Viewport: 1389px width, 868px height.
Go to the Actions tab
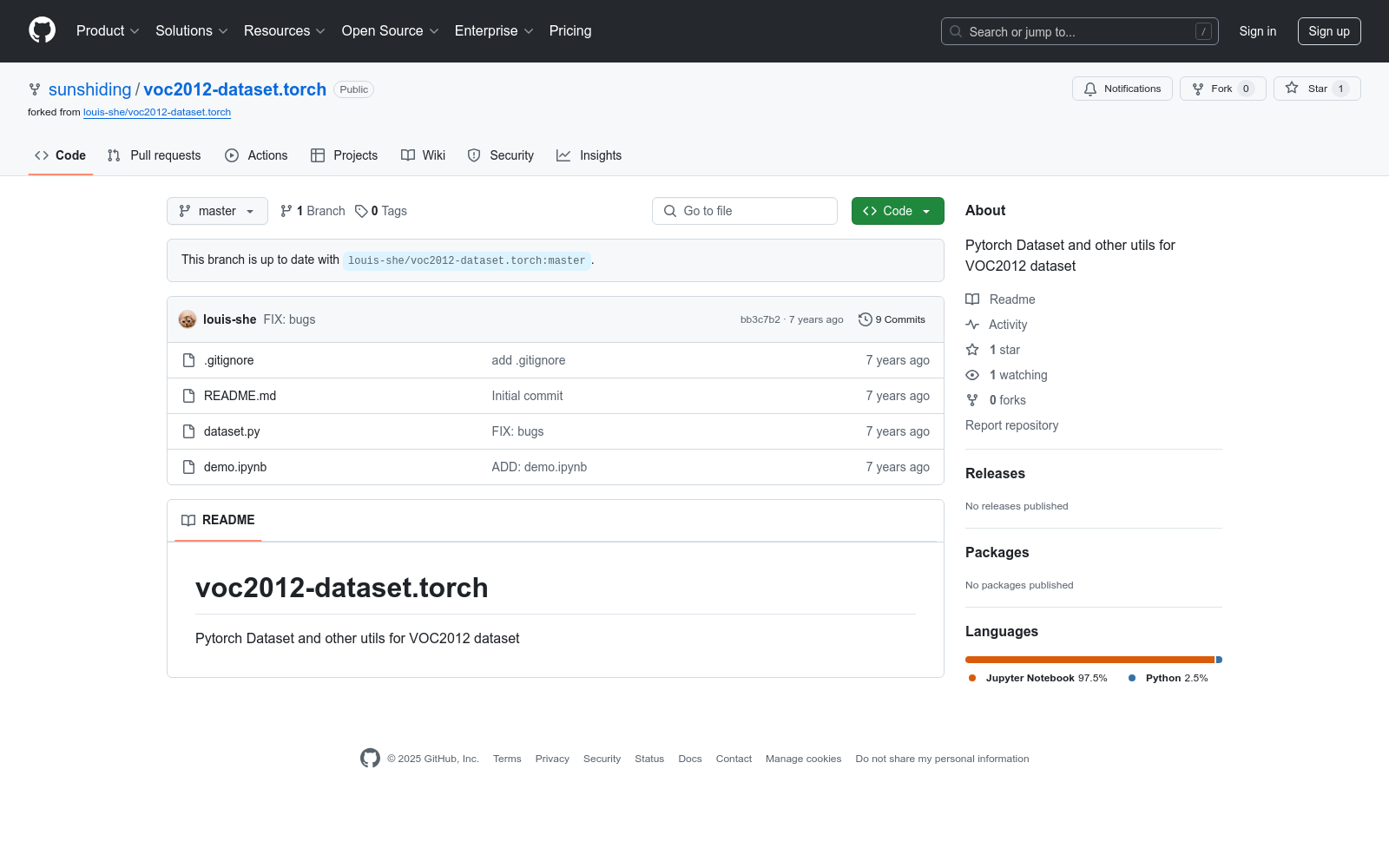256,155
